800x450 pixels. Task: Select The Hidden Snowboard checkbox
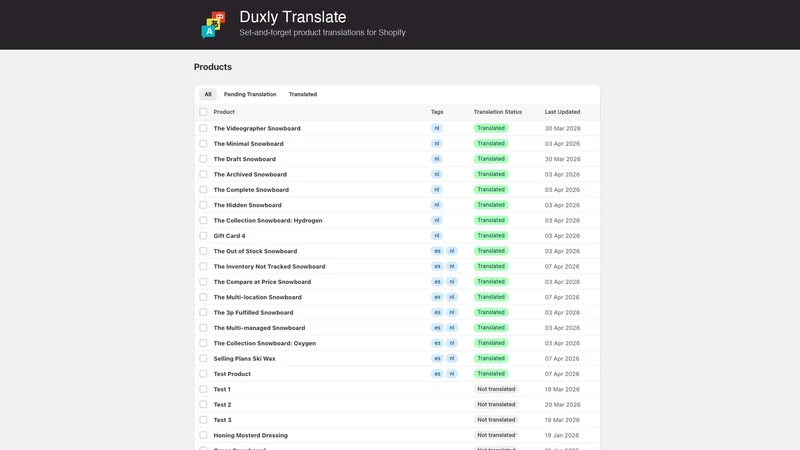[203, 205]
